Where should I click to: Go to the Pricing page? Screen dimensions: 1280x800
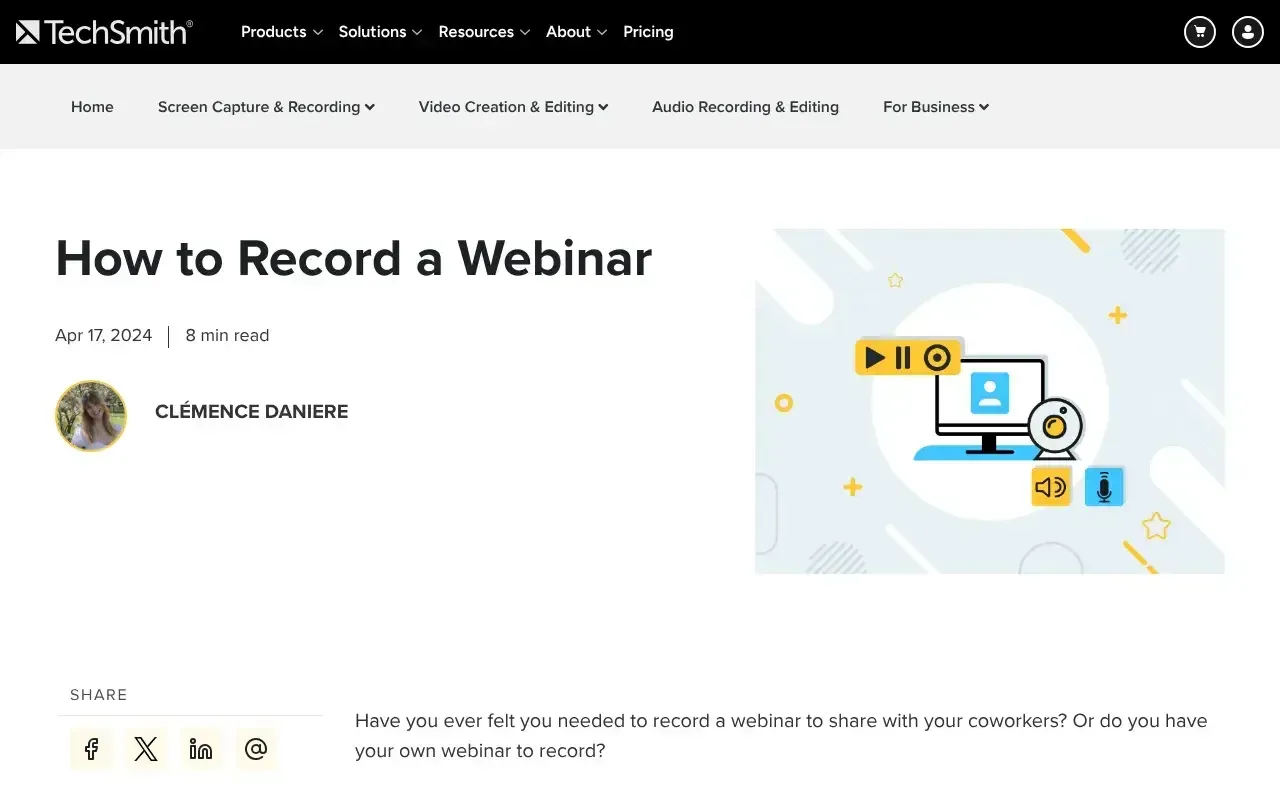click(x=648, y=32)
